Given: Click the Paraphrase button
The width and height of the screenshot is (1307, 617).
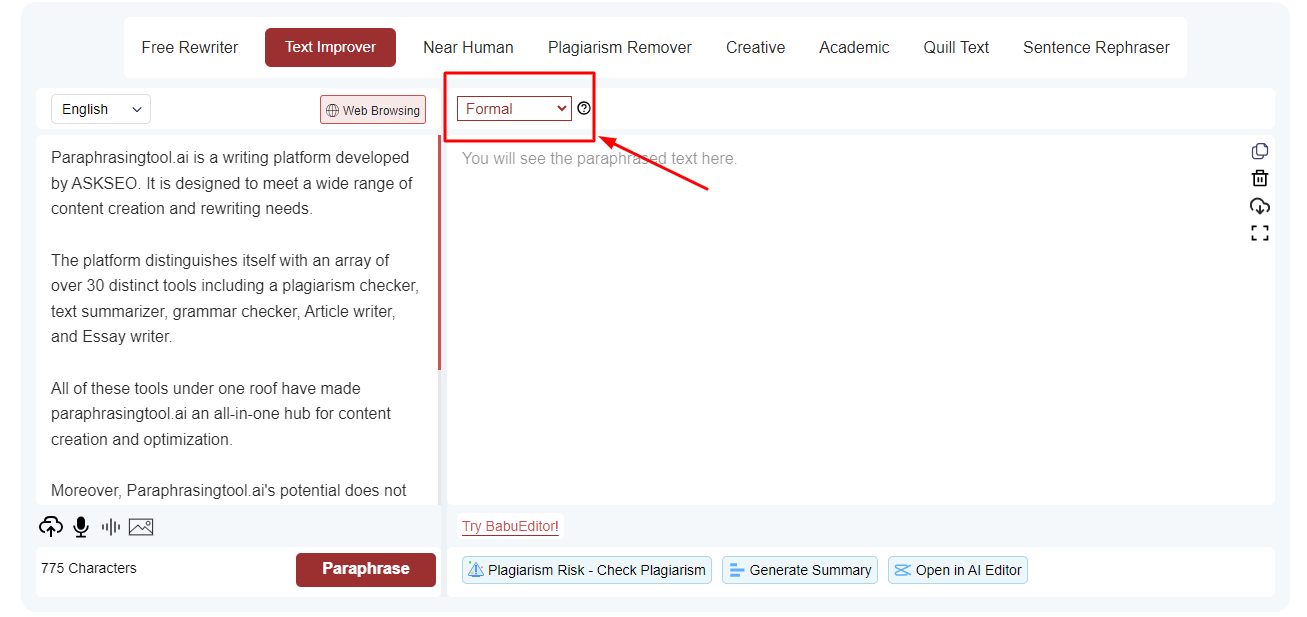Looking at the screenshot, I should (366, 569).
